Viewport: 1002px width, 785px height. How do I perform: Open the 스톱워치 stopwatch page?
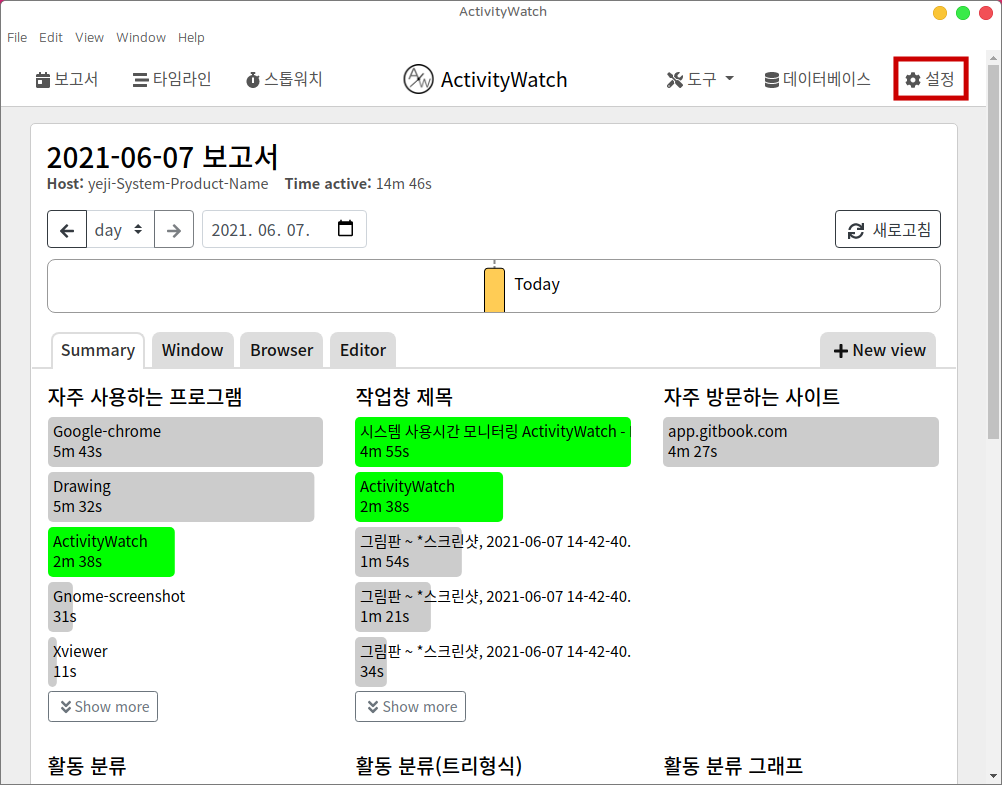[x=284, y=80]
